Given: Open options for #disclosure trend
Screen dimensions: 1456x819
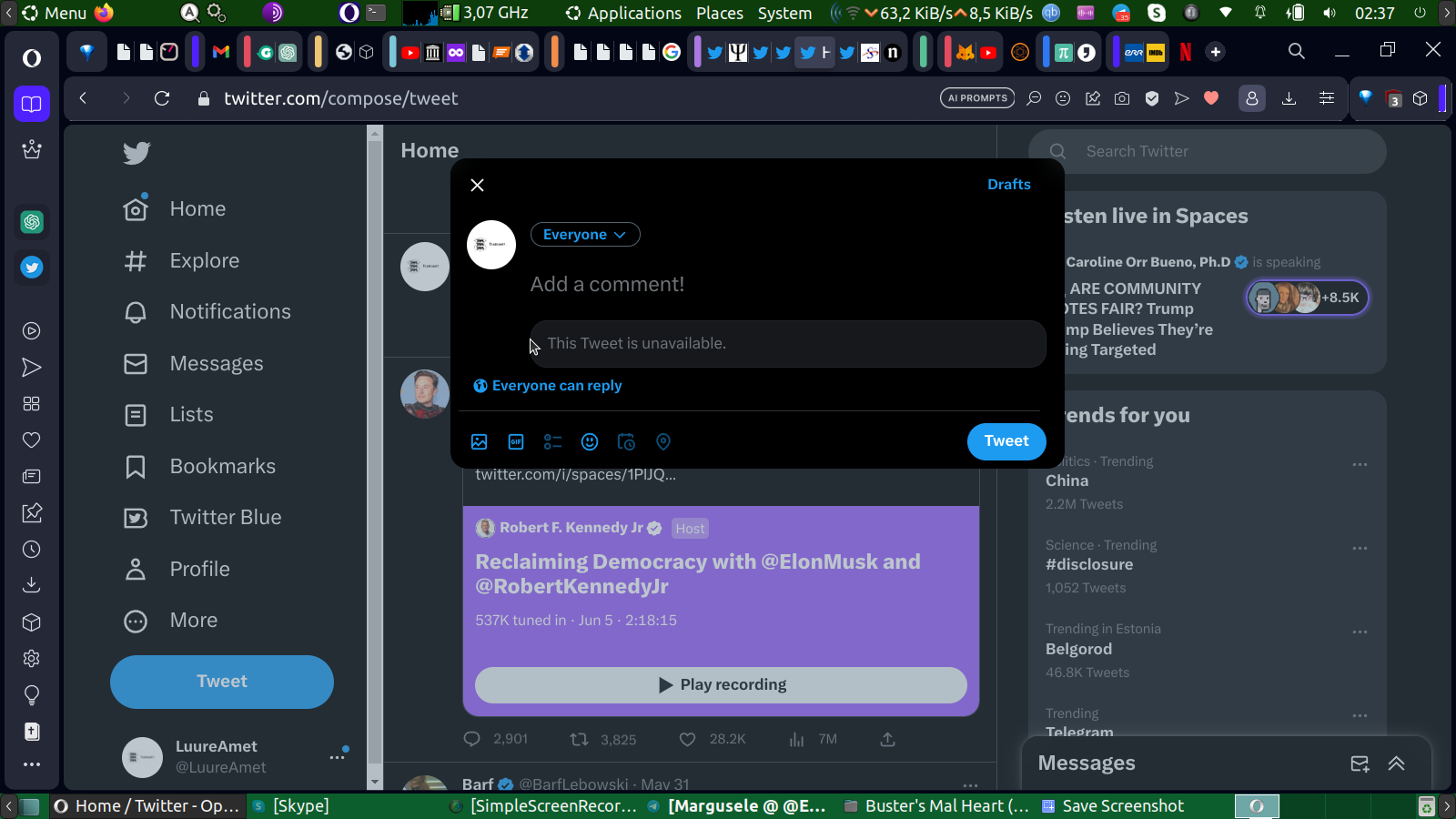Looking at the screenshot, I should [1360, 549].
